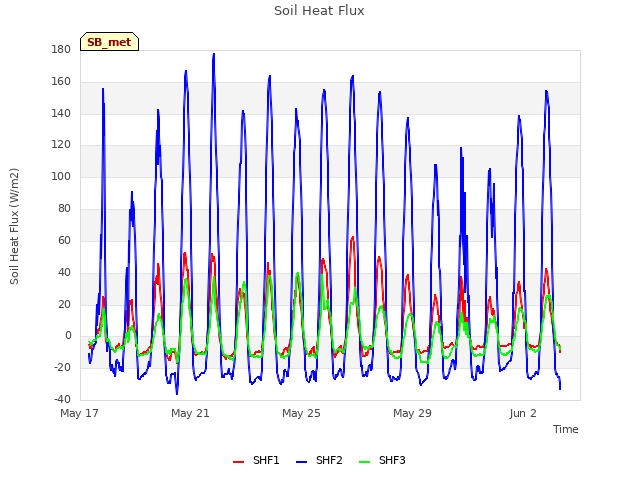Toggle the SHF1 legend entry
640x480 pixels.
click(x=256, y=460)
